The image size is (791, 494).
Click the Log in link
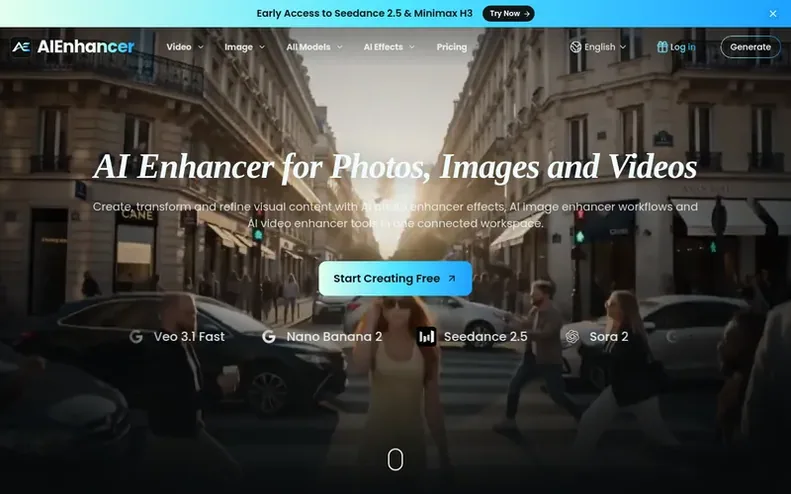(x=683, y=47)
